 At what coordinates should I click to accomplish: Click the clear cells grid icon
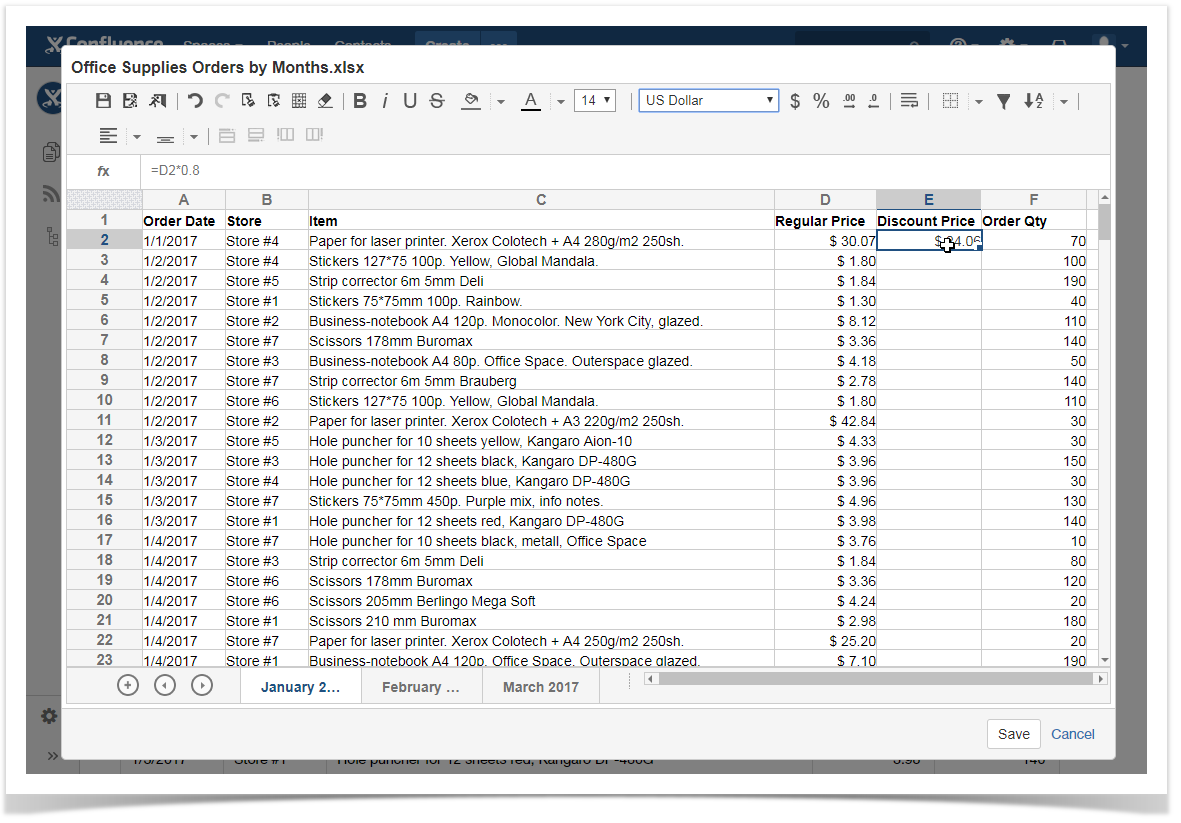click(x=299, y=101)
